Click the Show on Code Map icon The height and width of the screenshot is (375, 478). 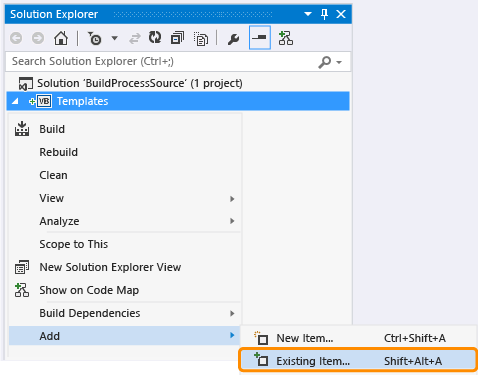[22, 290]
